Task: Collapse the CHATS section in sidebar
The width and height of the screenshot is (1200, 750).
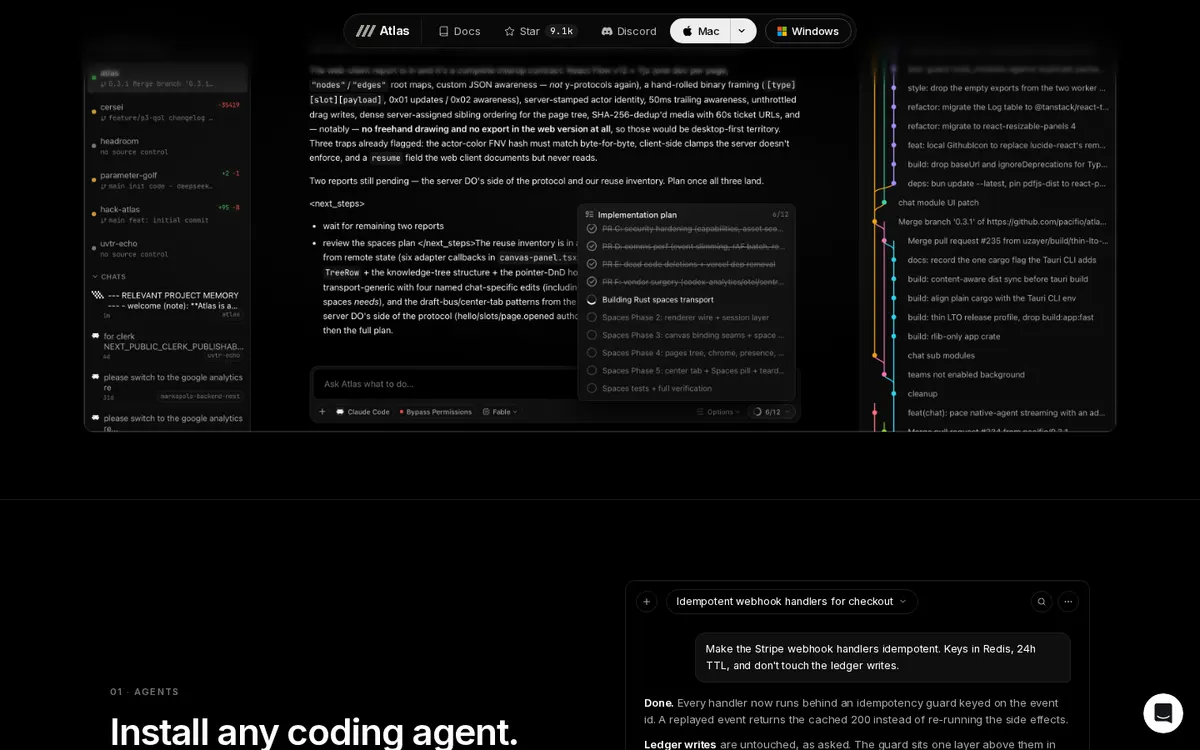Action: (109, 276)
